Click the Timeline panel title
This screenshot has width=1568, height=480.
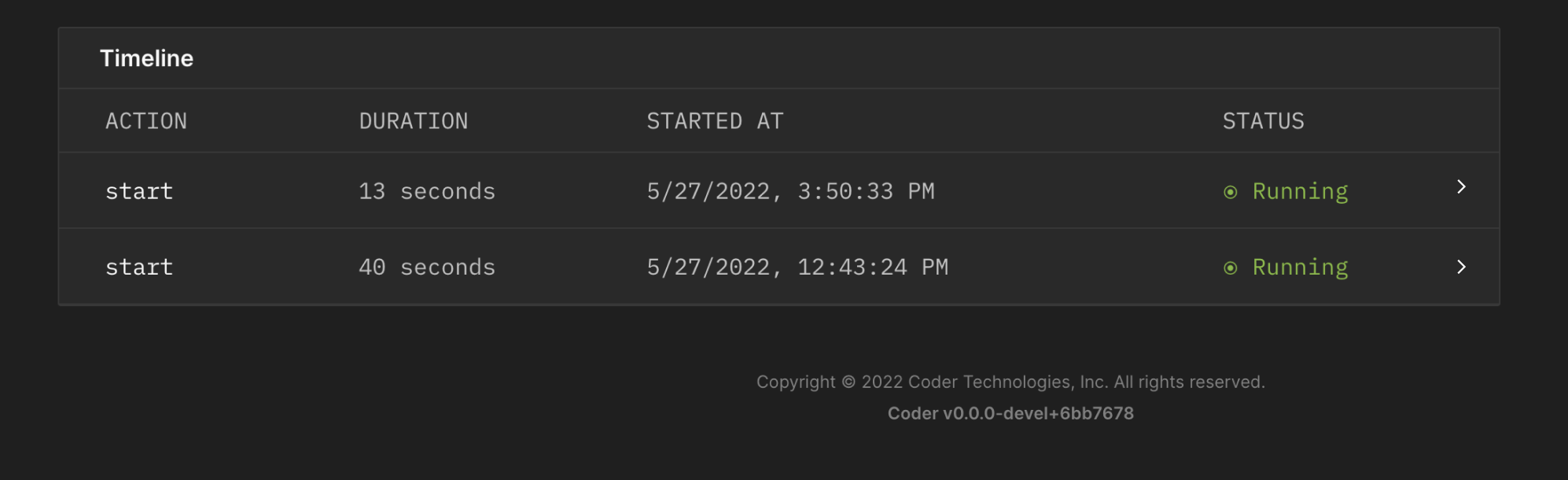point(146,57)
